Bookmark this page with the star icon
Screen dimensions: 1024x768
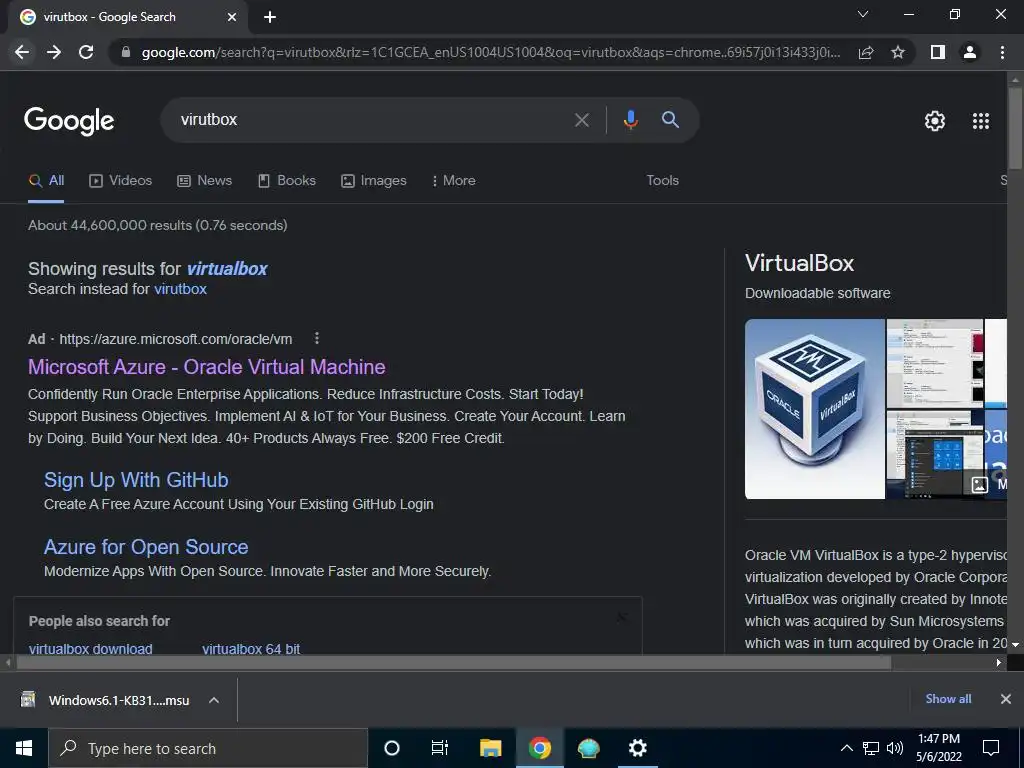coord(898,52)
